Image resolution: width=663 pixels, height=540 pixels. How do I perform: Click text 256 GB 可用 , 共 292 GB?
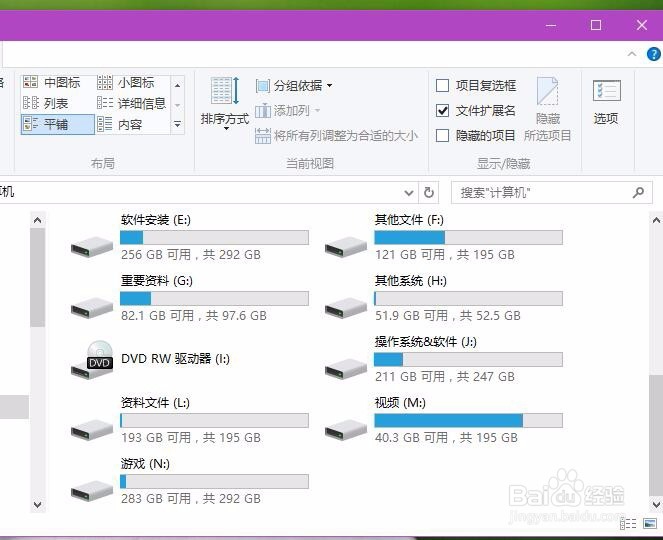191,255
